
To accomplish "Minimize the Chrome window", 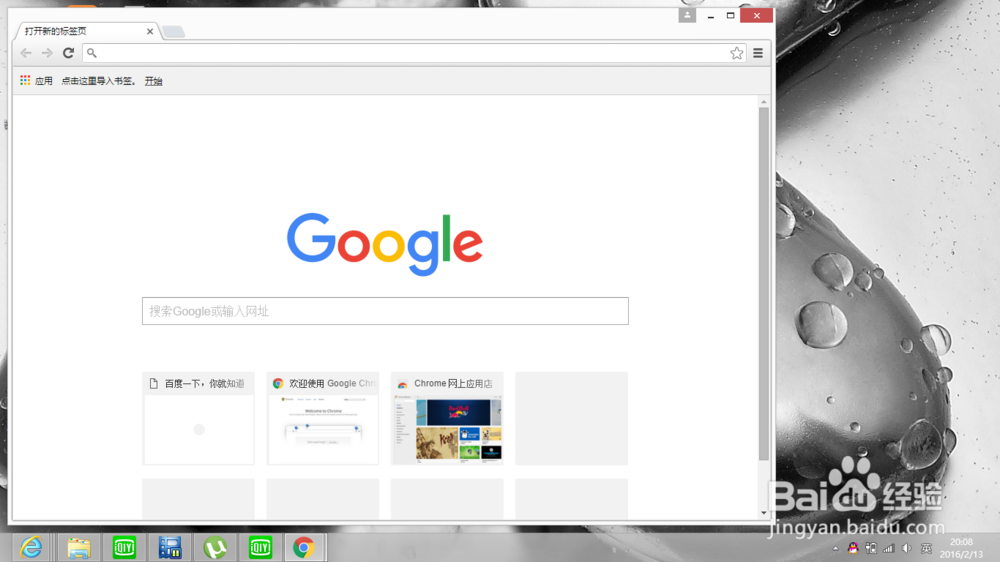I will click(x=710, y=15).
